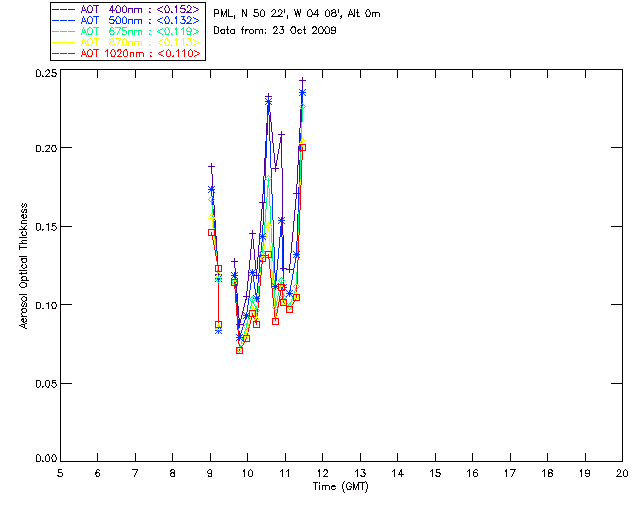Click the x-axis tick label 18
The height and width of the screenshot is (512, 640).
pos(548,473)
